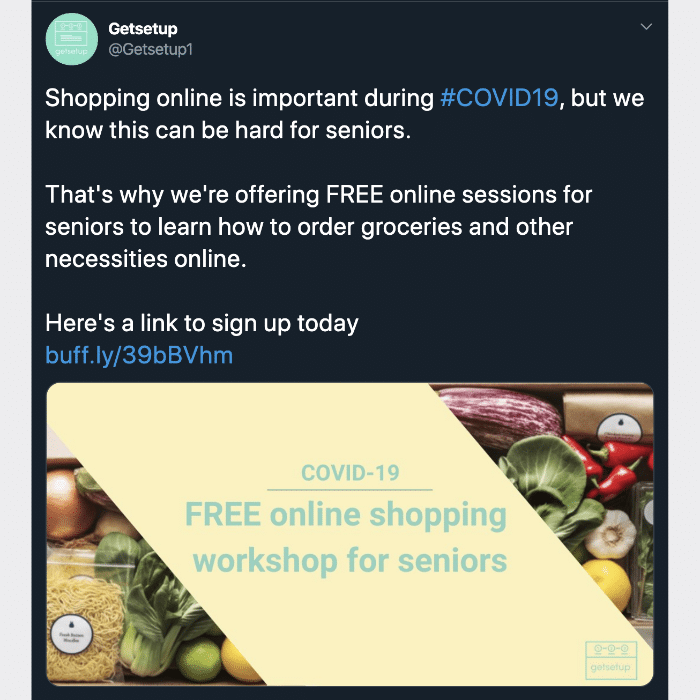Open the Getsetup profile avatar

click(x=72, y=39)
